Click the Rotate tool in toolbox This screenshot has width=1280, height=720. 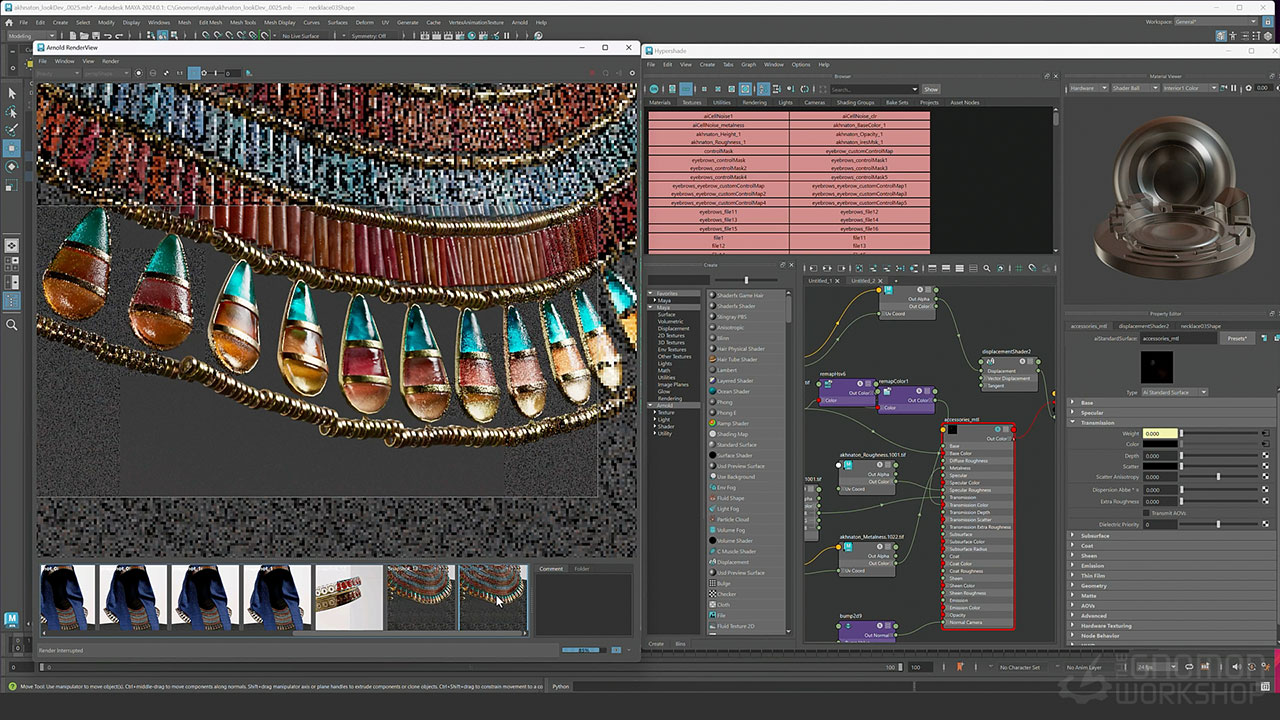(x=12, y=166)
